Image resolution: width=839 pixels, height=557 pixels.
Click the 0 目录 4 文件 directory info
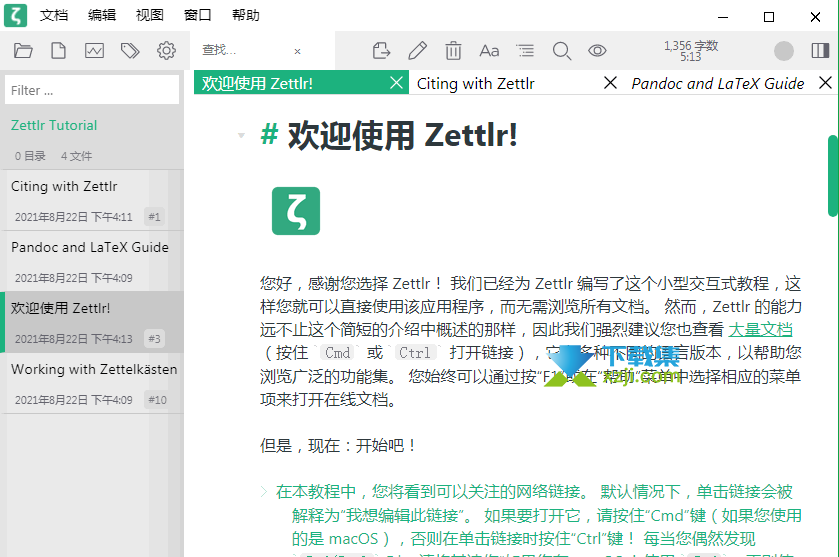point(53,156)
